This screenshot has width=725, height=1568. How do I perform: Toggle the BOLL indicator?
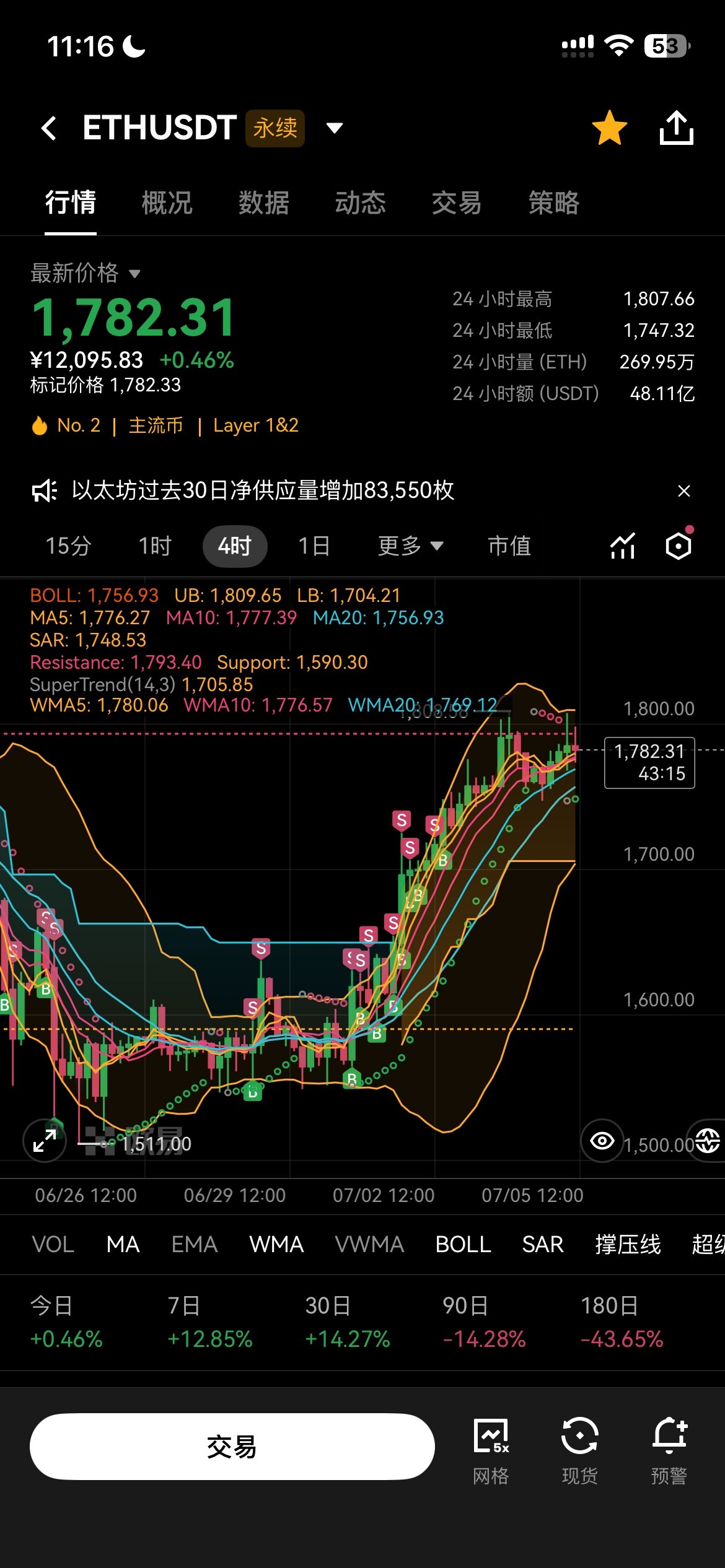click(463, 1244)
